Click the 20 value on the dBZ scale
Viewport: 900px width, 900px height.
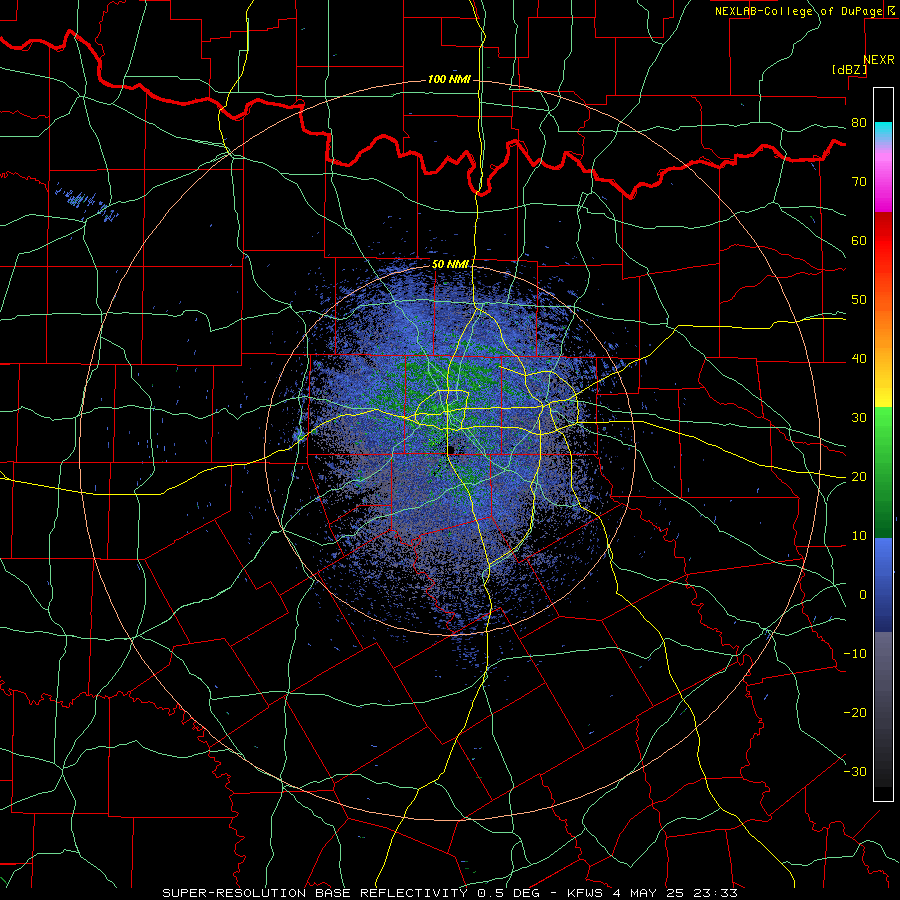(x=859, y=476)
